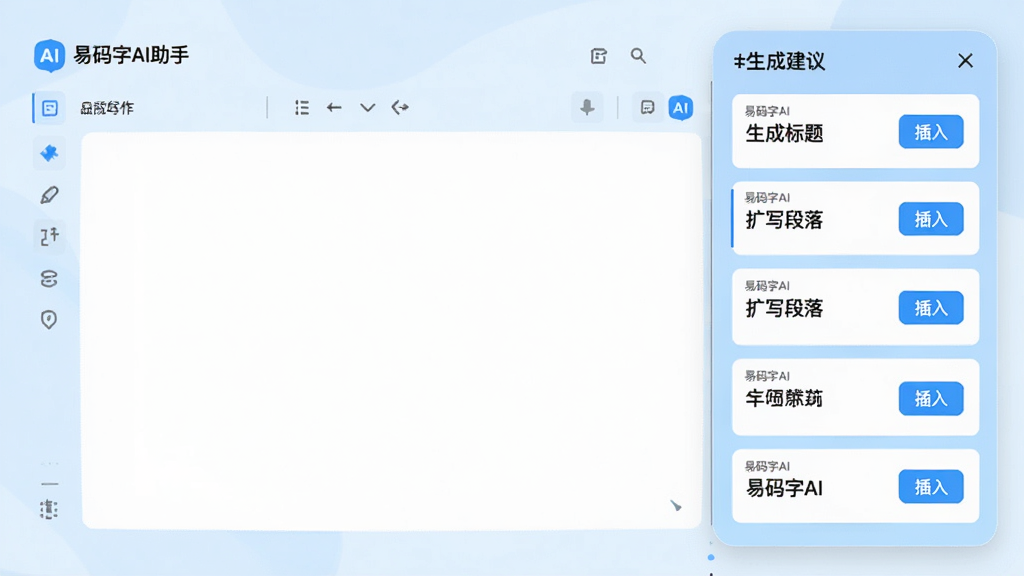Open the comment note toolbar icon
The image size is (1024, 576).
tap(647, 108)
